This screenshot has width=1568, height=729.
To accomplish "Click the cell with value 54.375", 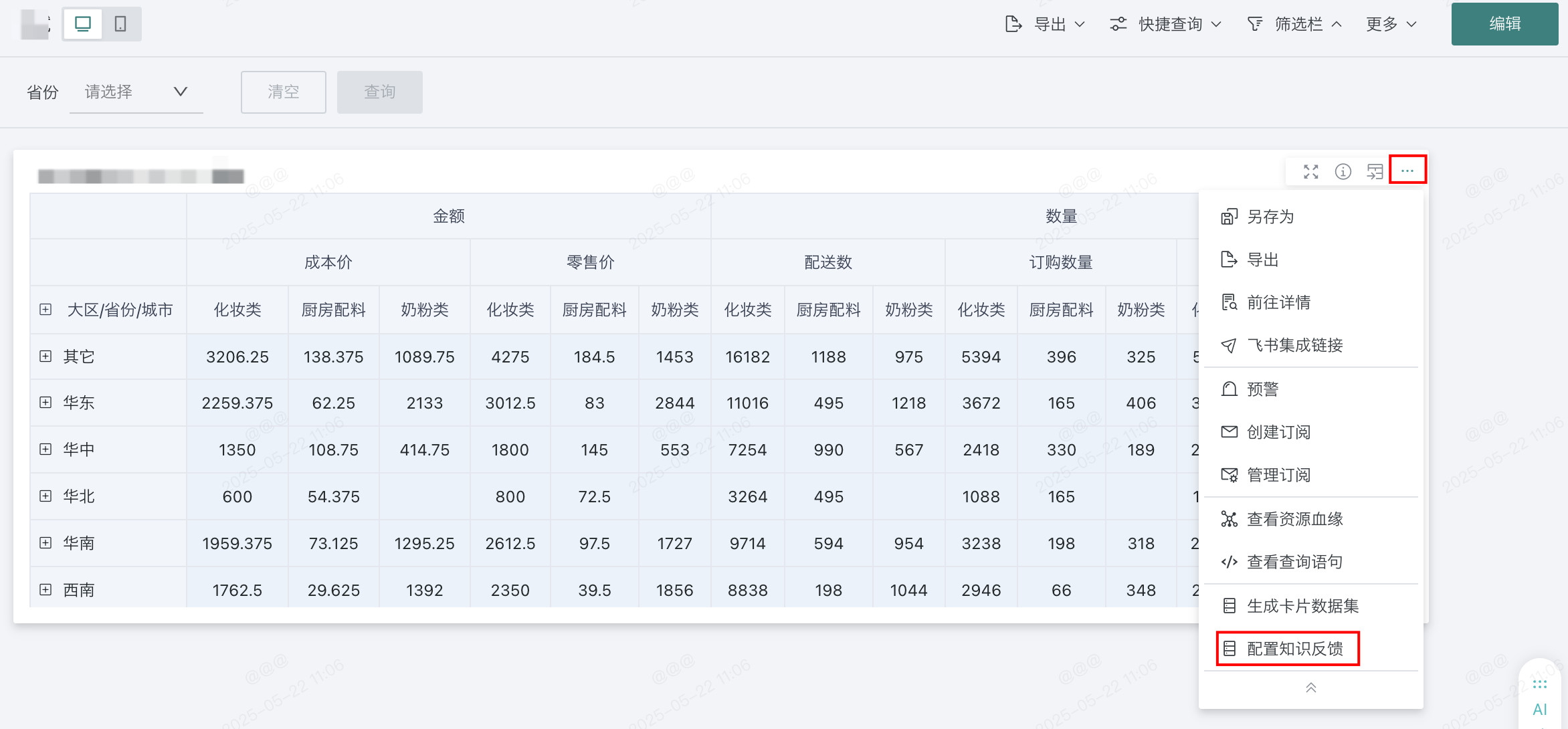I will point(334,496).
